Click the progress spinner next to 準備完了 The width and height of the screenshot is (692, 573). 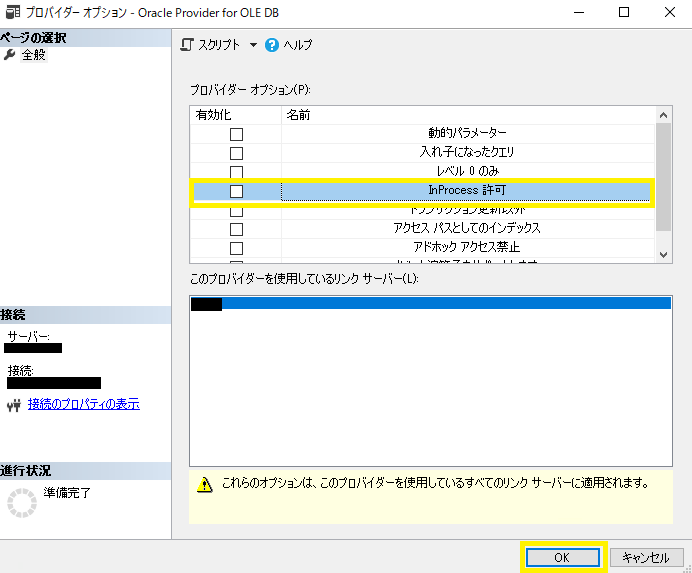coord(22,503)
